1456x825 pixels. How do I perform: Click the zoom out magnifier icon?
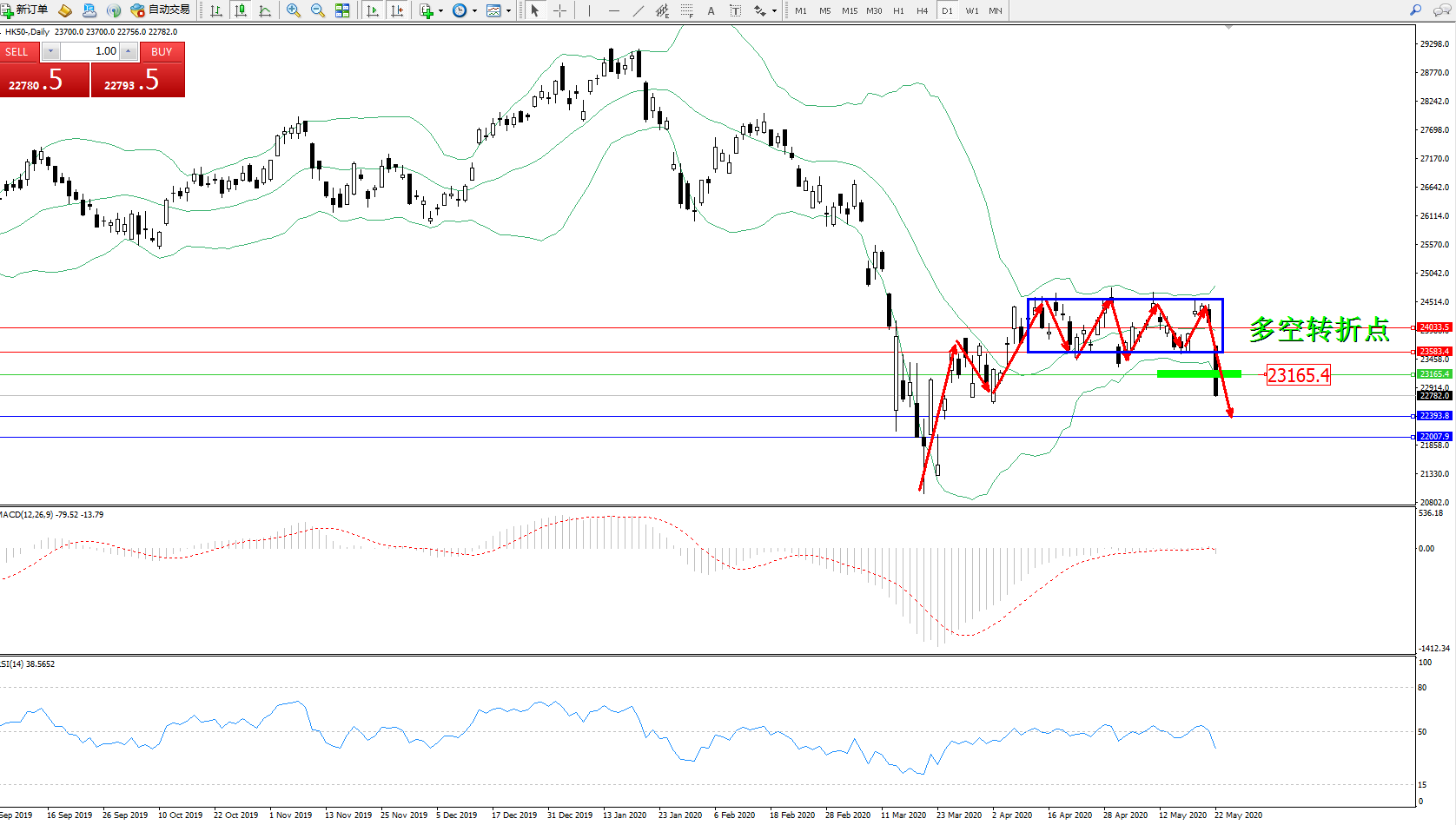click(318, 10)
